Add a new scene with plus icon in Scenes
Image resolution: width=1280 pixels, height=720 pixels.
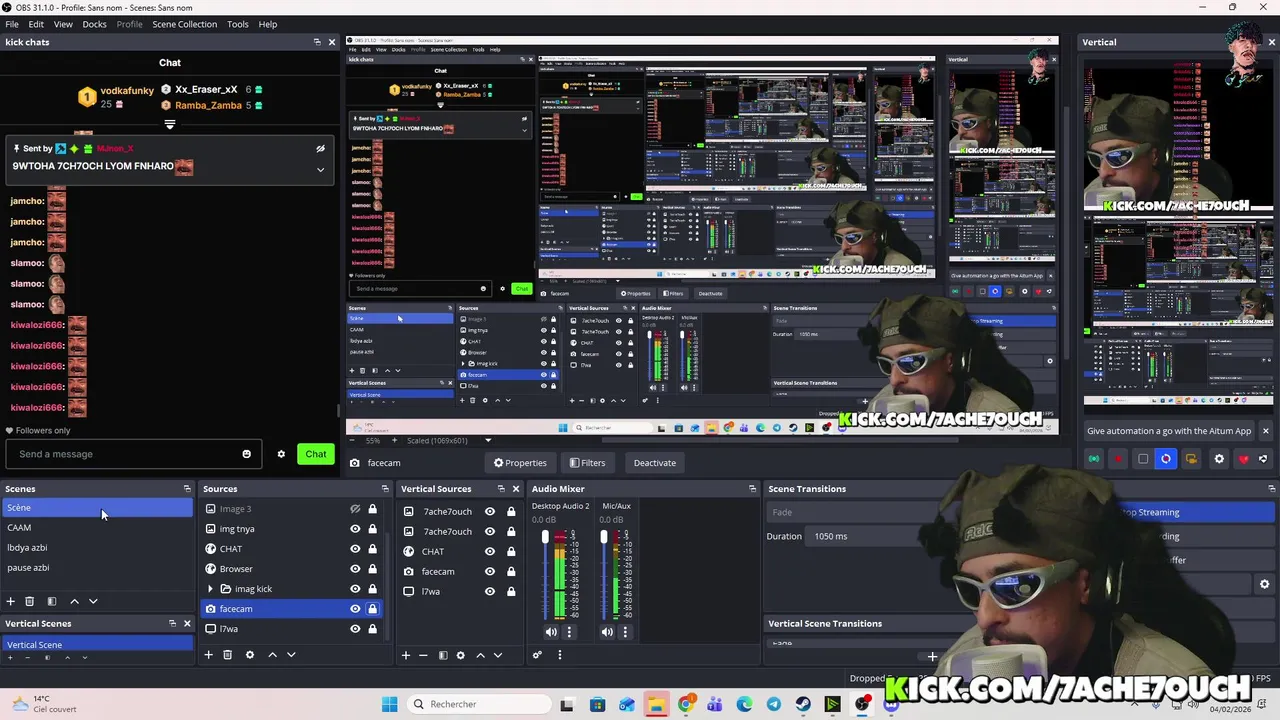click(11, 601)
